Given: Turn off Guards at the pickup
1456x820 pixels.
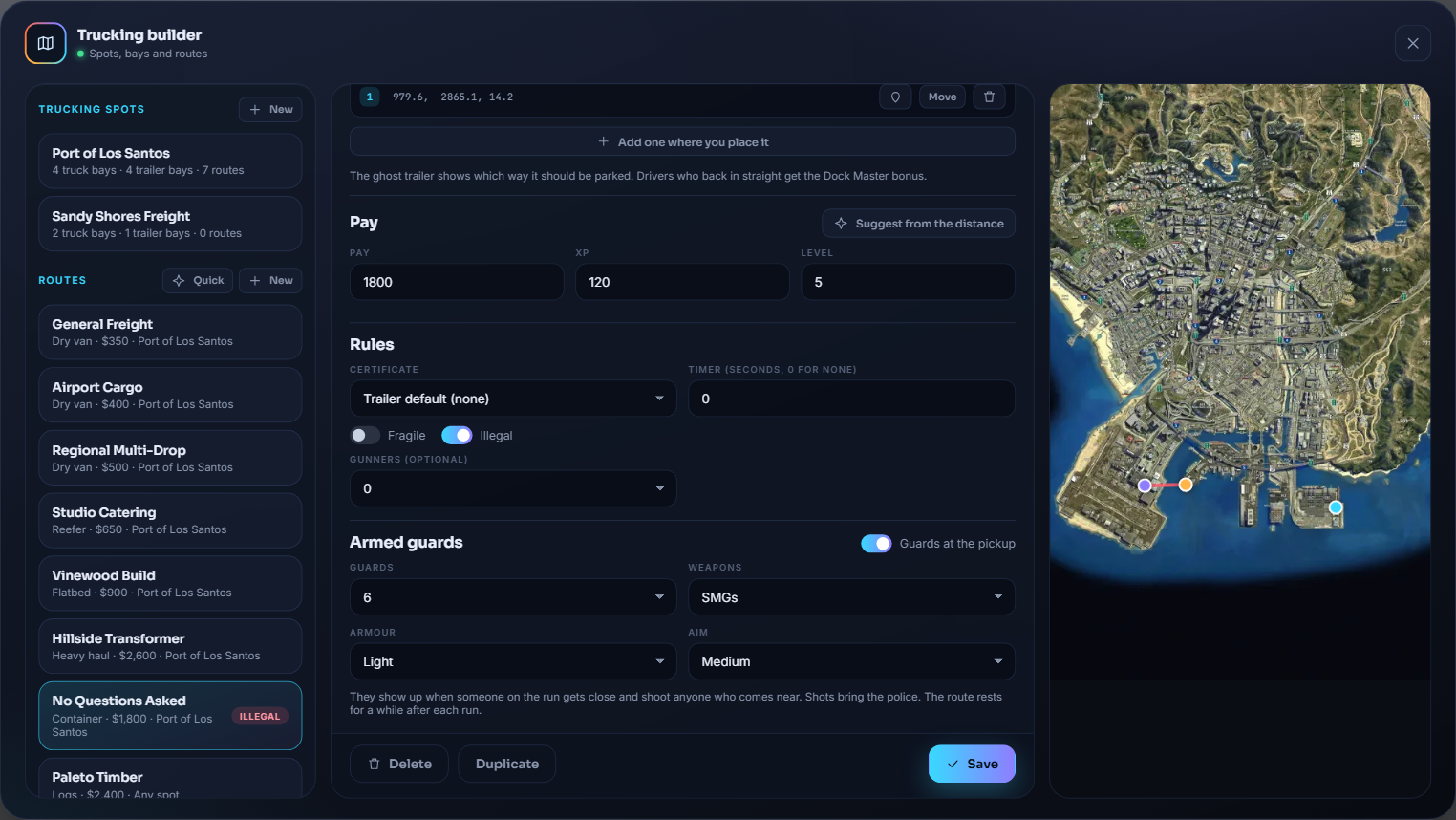Looking at the screenshot, I should click(x=876, y=544).
